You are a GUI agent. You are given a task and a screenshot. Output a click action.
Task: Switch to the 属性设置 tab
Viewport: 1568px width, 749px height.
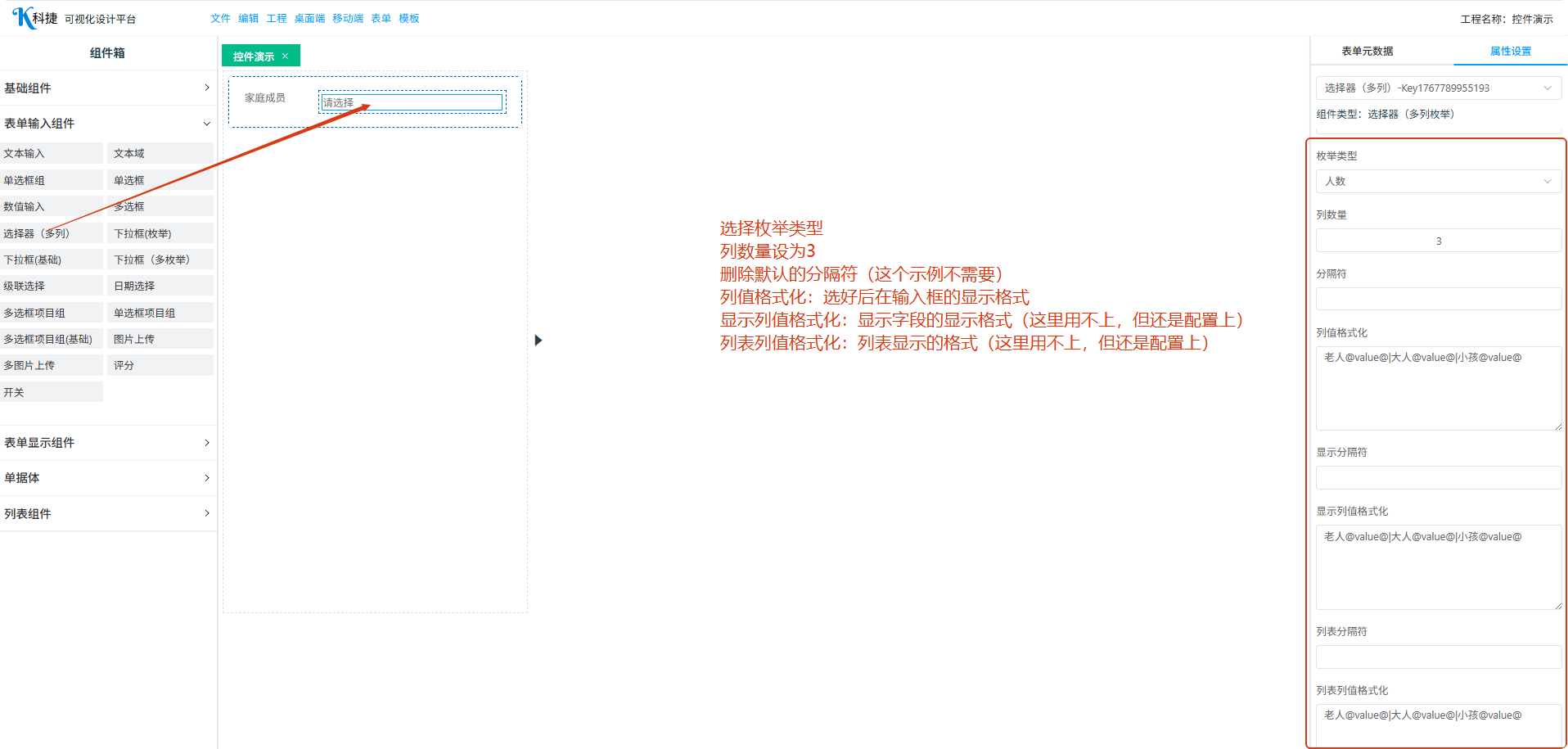point(1510,51)
